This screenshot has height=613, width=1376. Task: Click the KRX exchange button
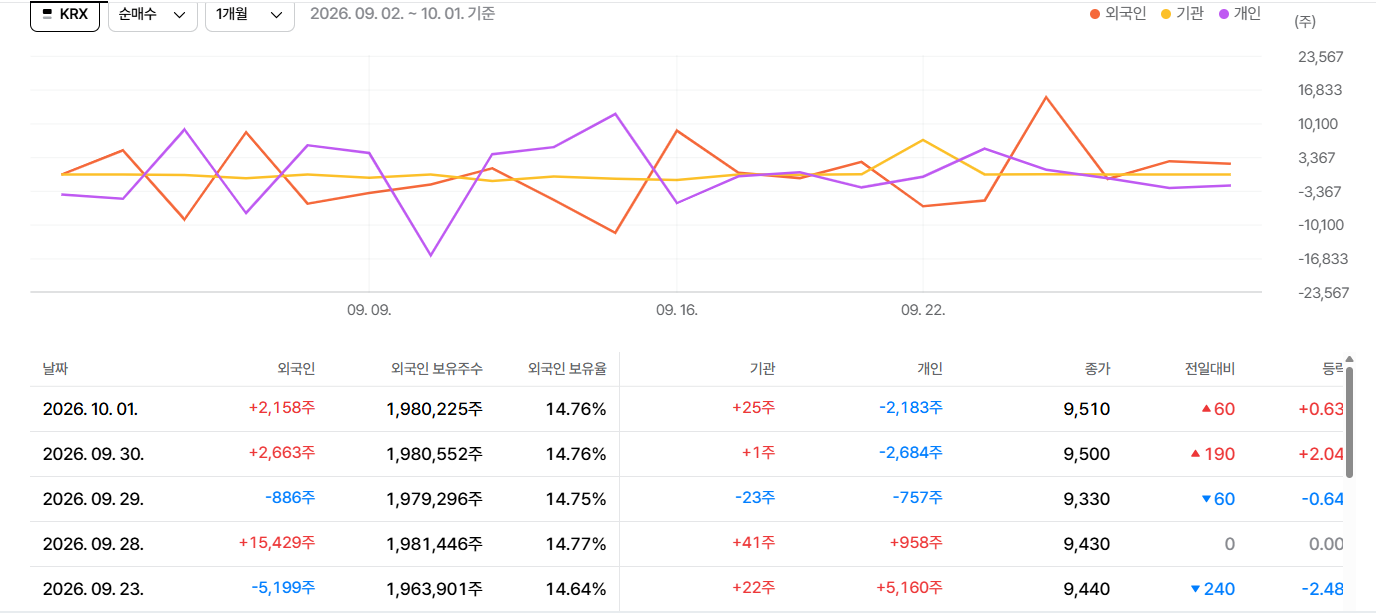point(65,15)
